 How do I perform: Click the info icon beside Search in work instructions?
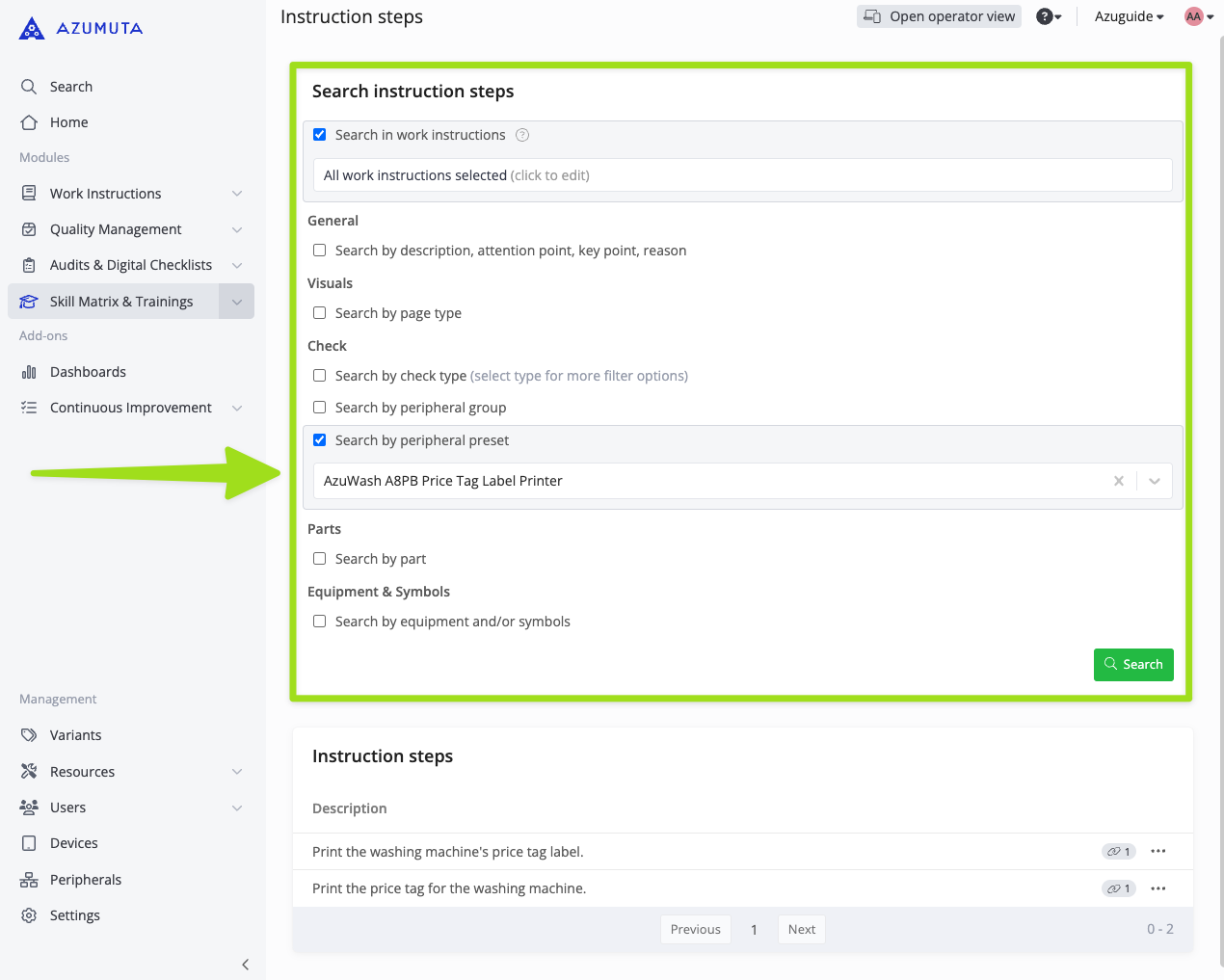522,135
